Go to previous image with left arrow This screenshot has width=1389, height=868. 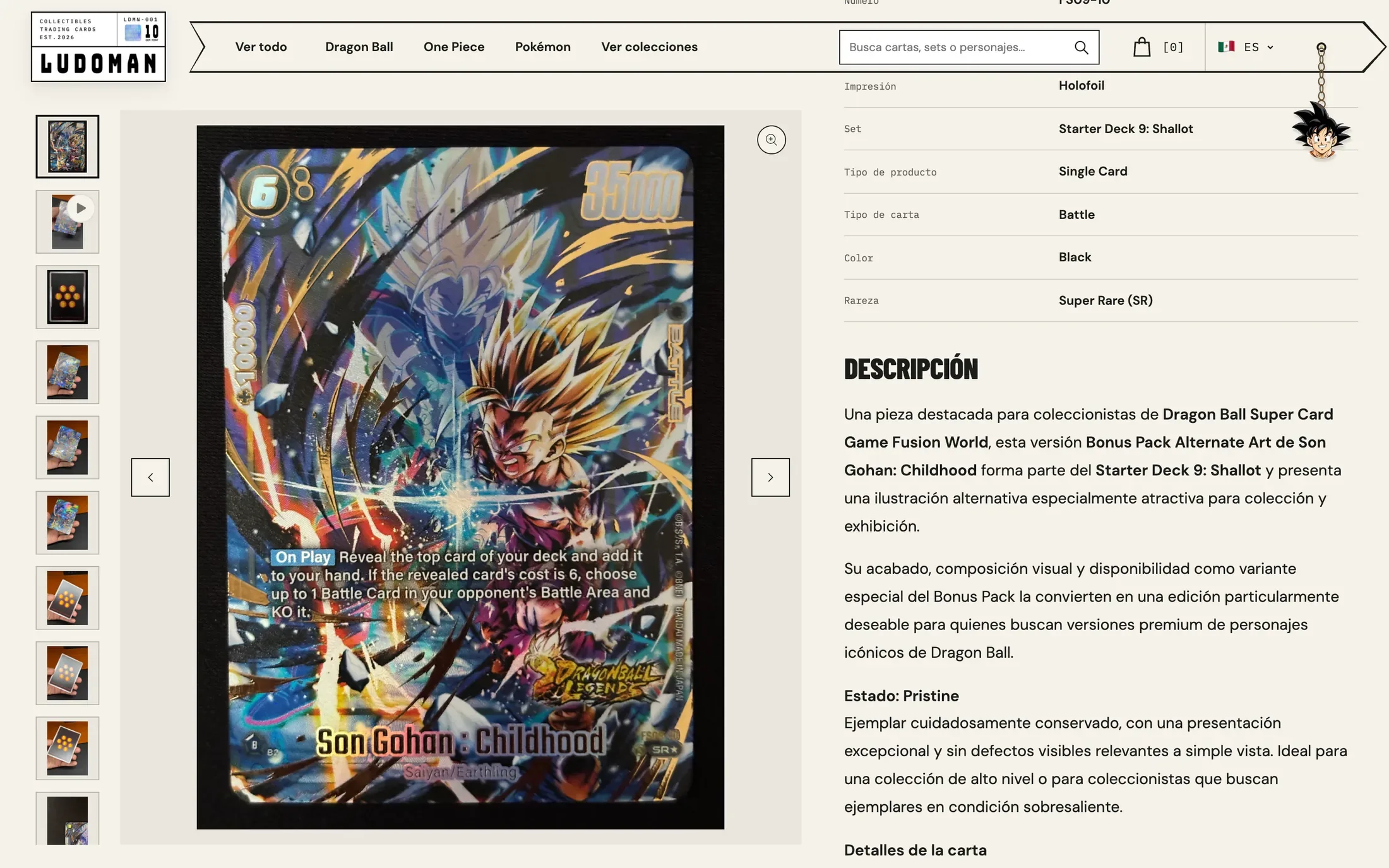pos(150,477)
